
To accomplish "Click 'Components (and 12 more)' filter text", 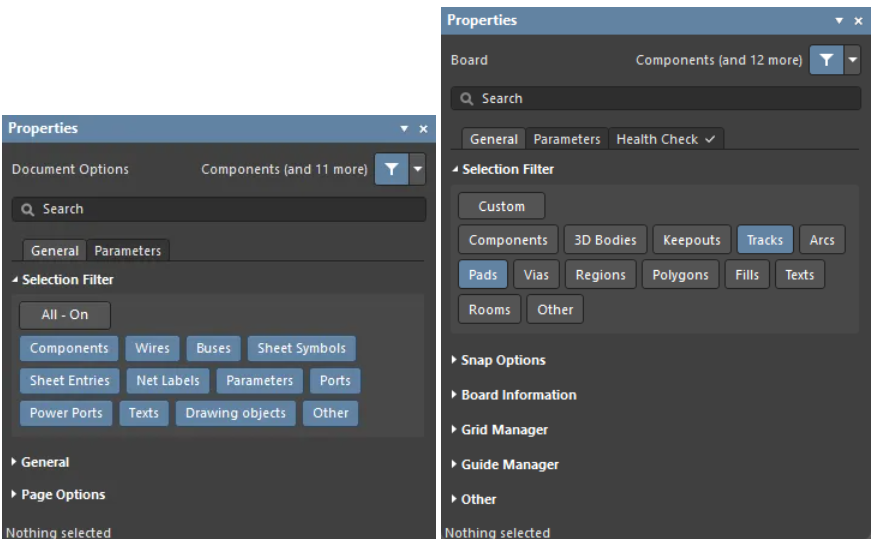I will point(719,60).
